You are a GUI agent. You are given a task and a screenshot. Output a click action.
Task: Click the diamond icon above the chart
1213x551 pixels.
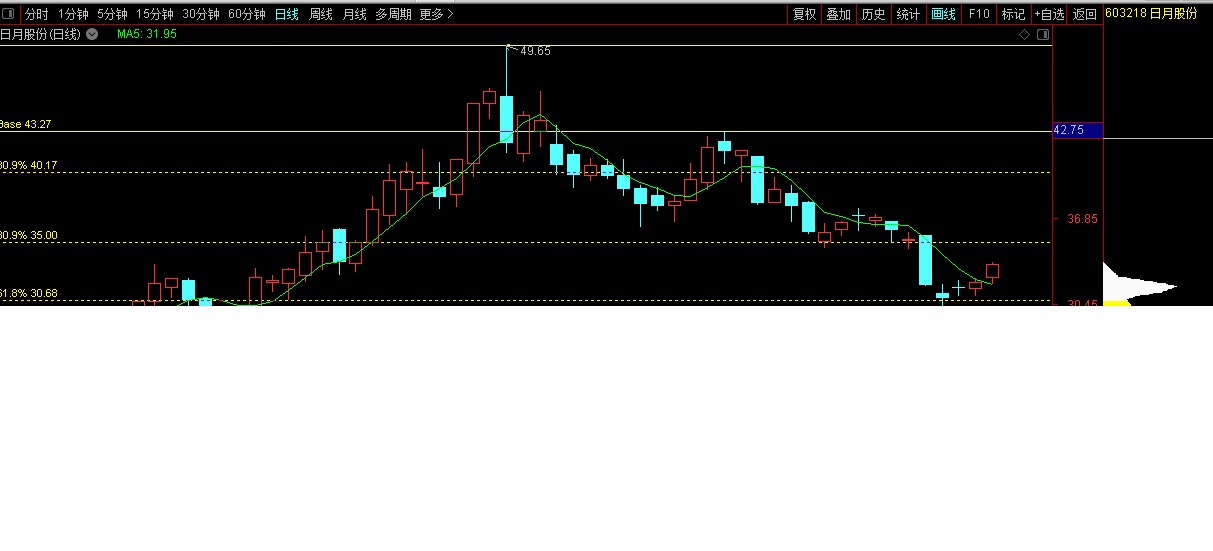[1024, 34]
